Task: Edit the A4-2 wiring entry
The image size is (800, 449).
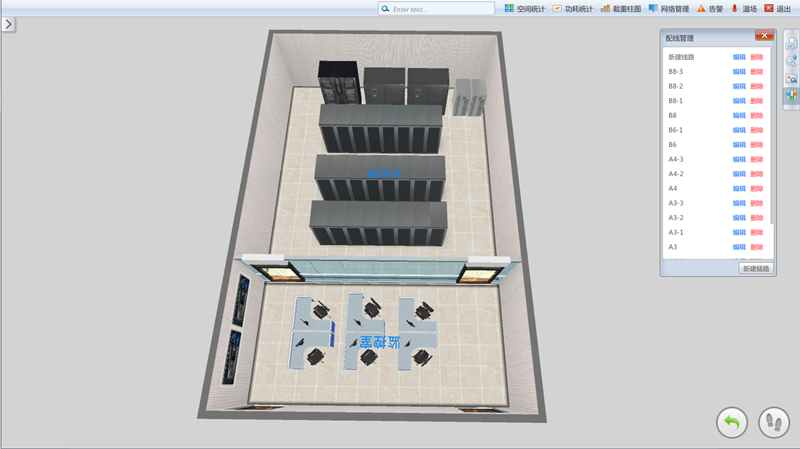Action: pos(739,174)
